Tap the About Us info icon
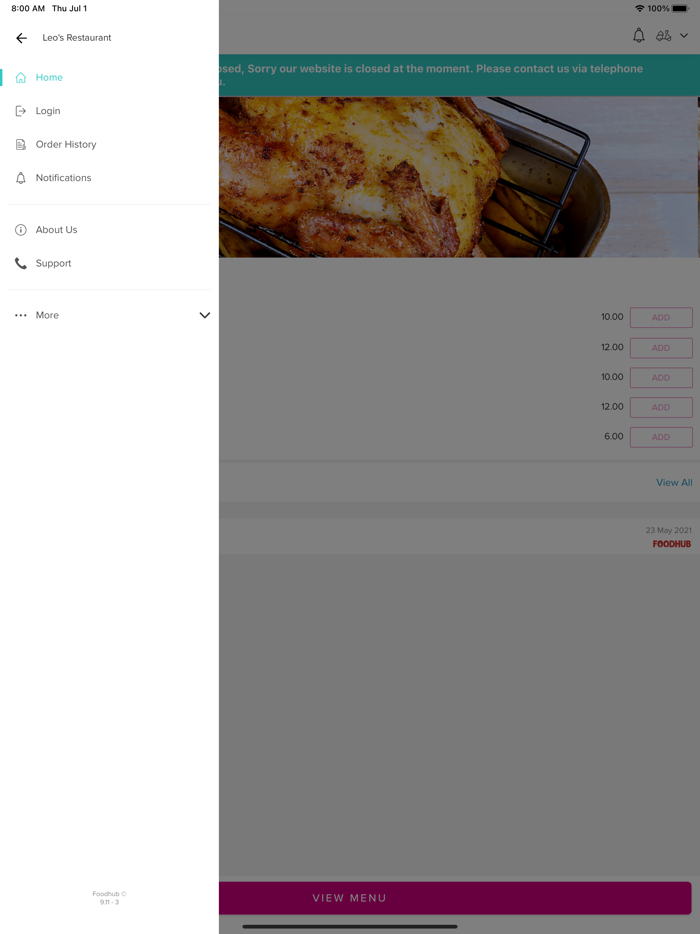This screenshot has width=700, height=934. [21, 230]
